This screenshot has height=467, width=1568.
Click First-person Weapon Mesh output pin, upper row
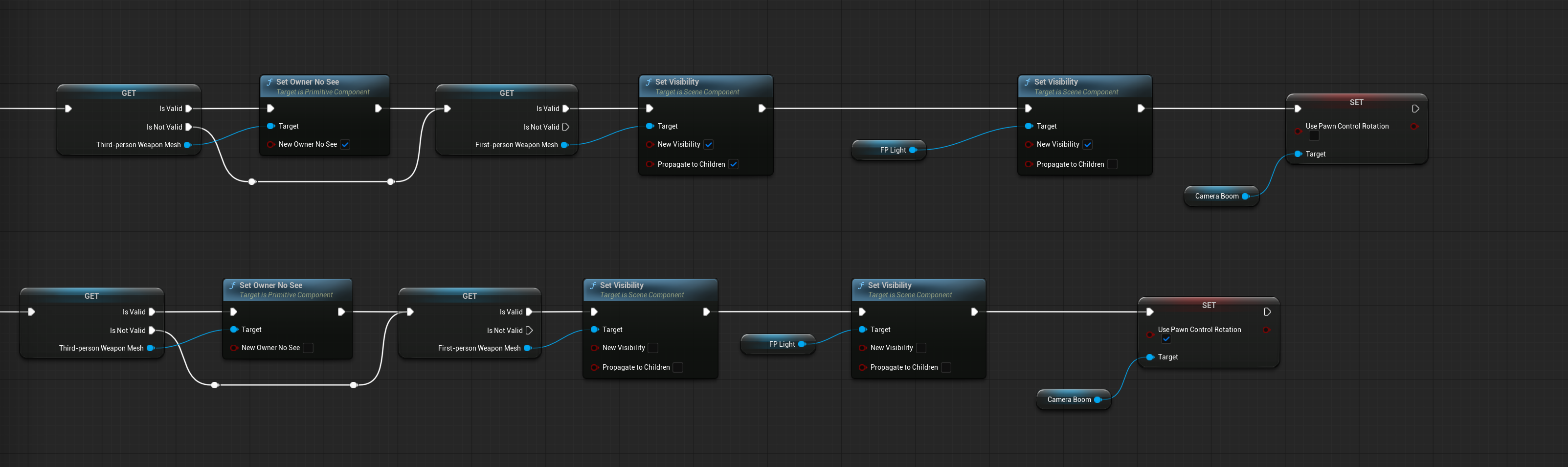pos(565,145)
